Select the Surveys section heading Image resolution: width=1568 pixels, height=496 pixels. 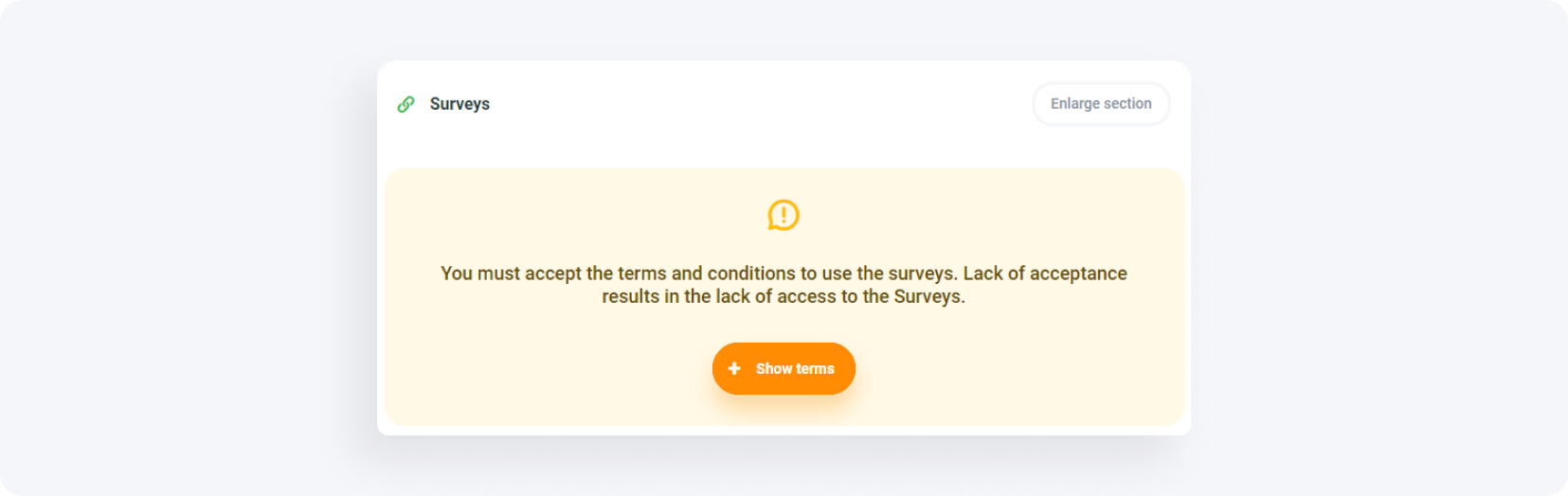tap(460, 104)
